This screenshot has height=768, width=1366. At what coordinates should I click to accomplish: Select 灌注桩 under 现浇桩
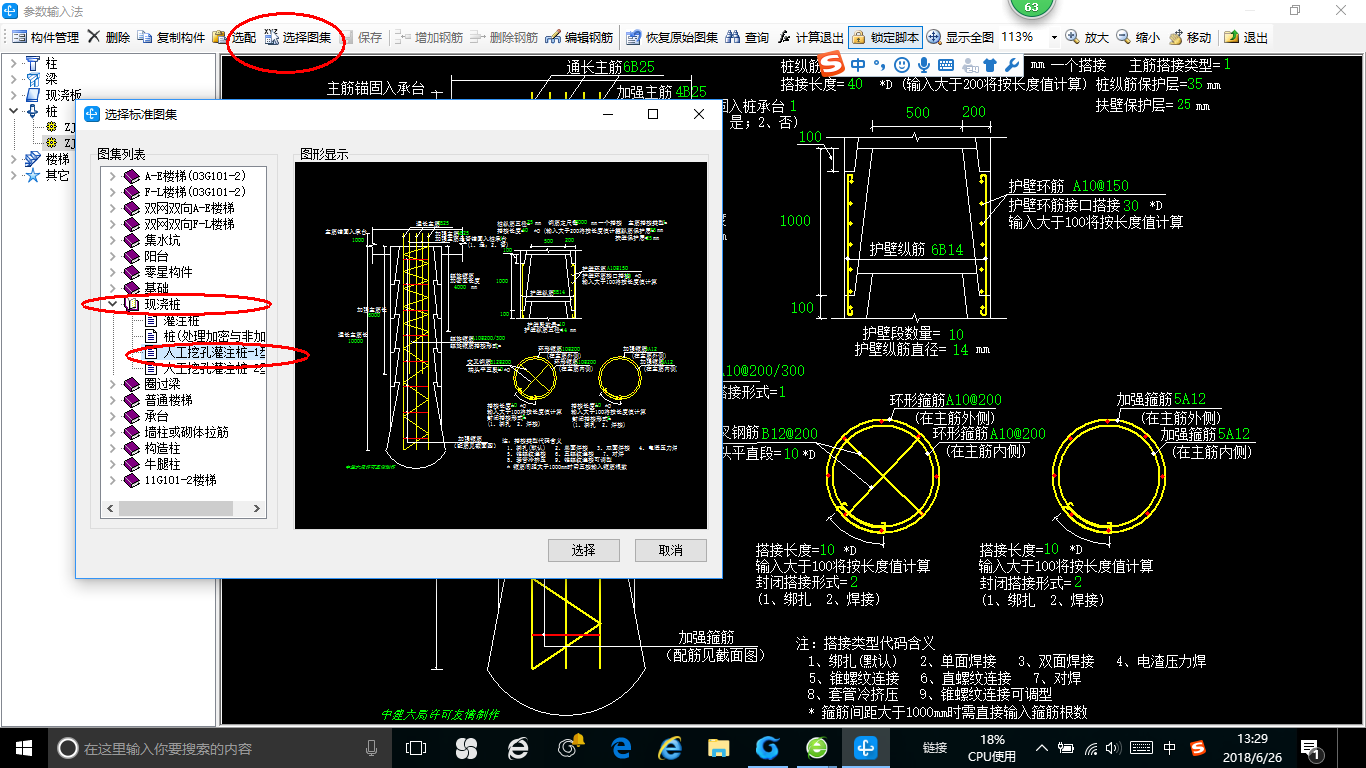[x=182, y=320]
